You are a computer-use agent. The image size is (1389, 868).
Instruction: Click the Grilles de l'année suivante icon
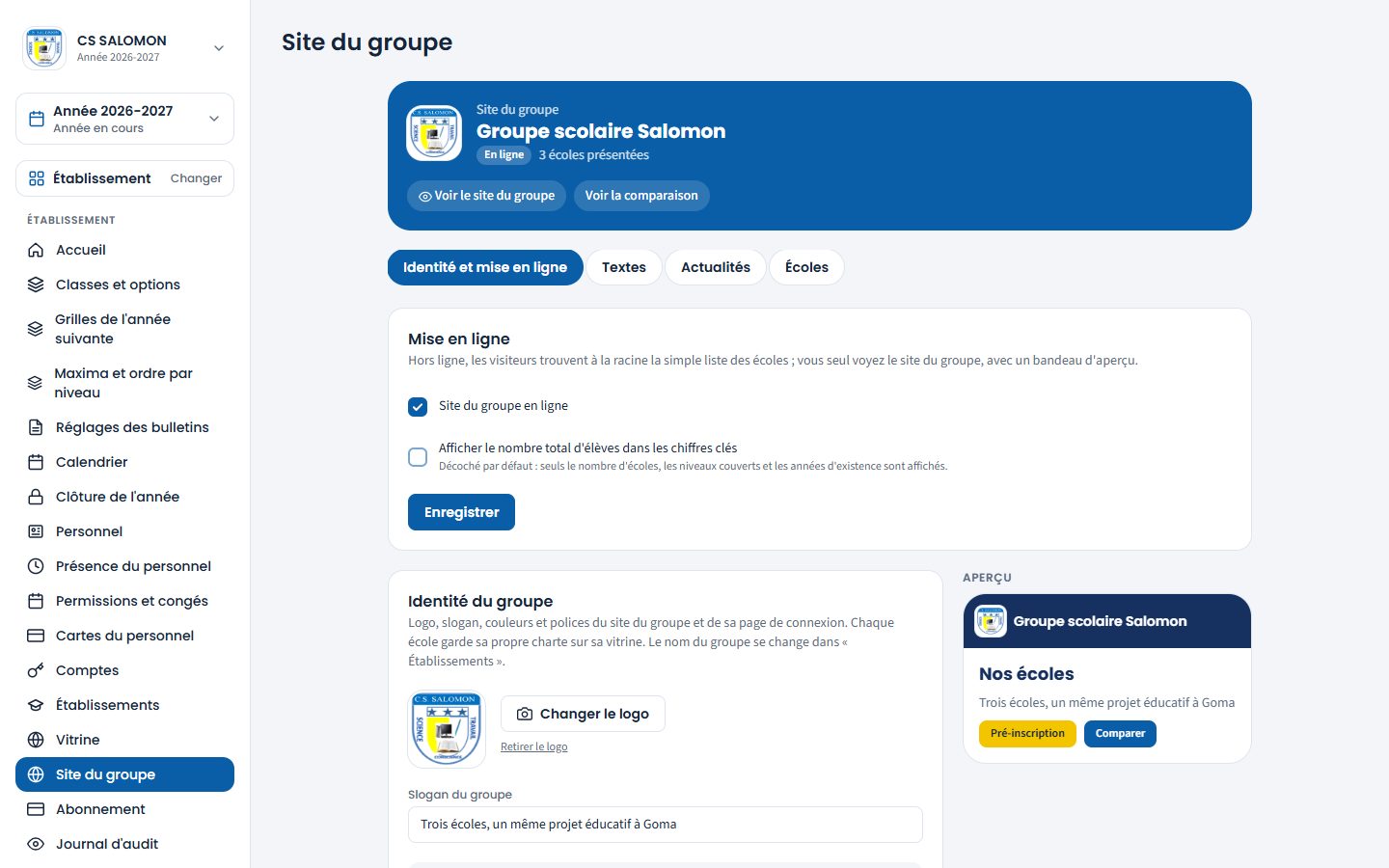tap(35, 329)
